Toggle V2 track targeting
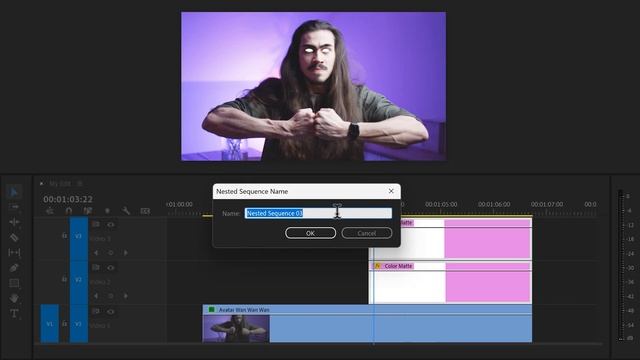This screenshot has width=640, height=360. [x=79, y=281]
